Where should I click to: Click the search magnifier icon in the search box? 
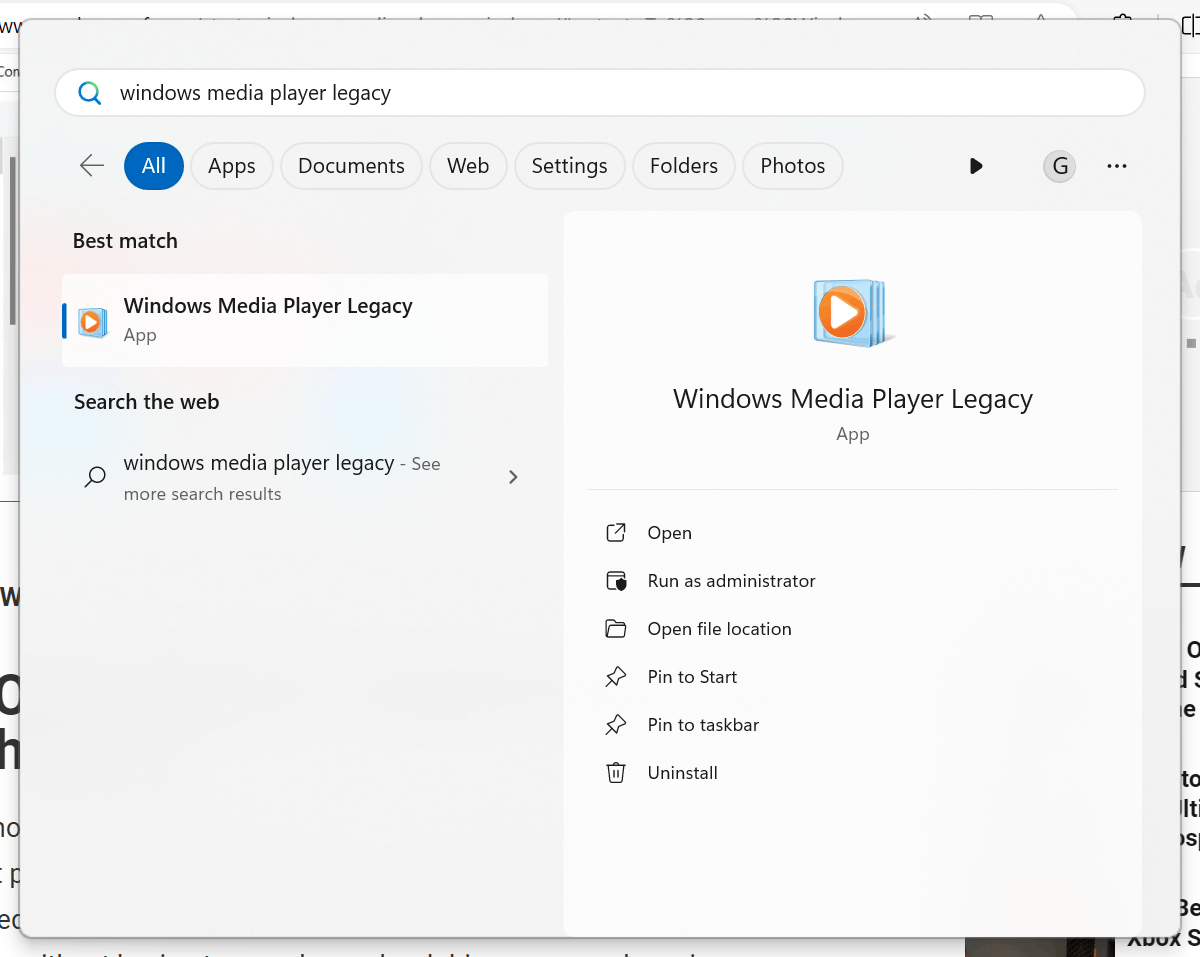(x=90, y=93)
